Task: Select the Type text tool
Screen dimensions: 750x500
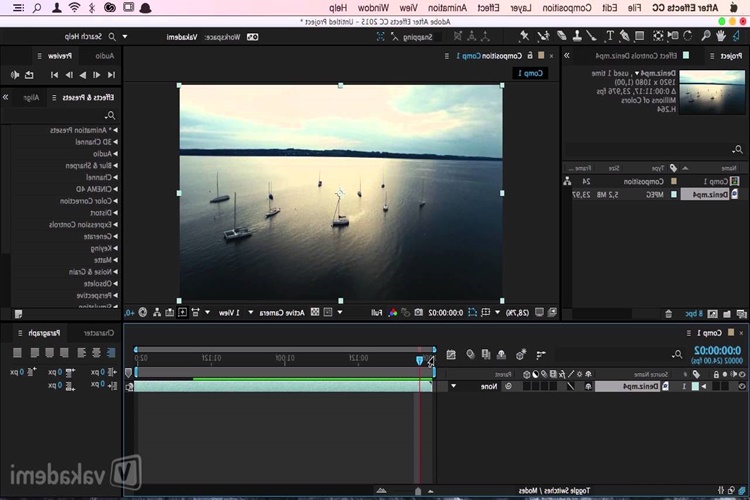Action: click(610, 36)
